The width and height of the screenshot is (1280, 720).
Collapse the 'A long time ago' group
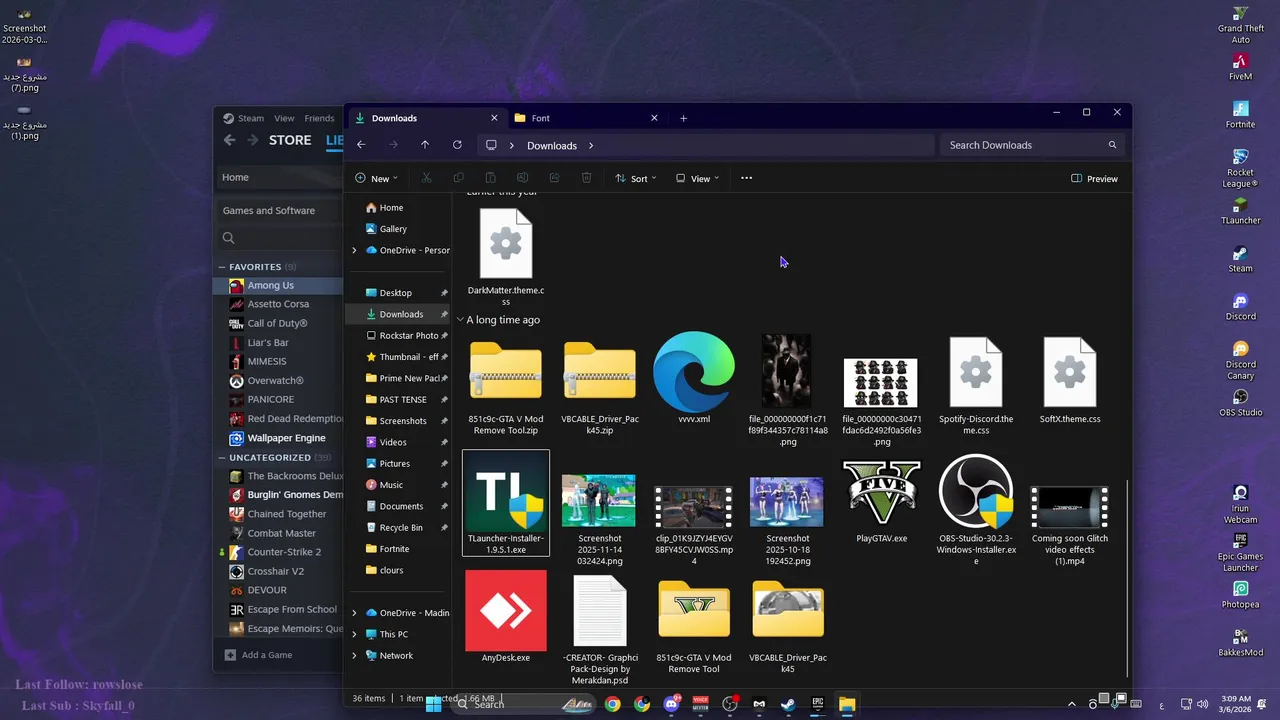click(x=460, y=320)
